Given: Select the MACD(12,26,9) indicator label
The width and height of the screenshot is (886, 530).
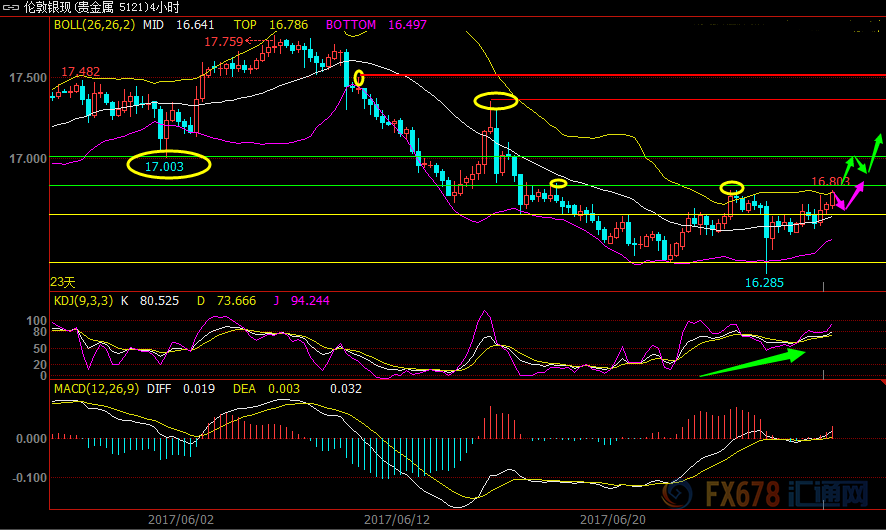Looking at the screenshot, I should pos(96,387).
